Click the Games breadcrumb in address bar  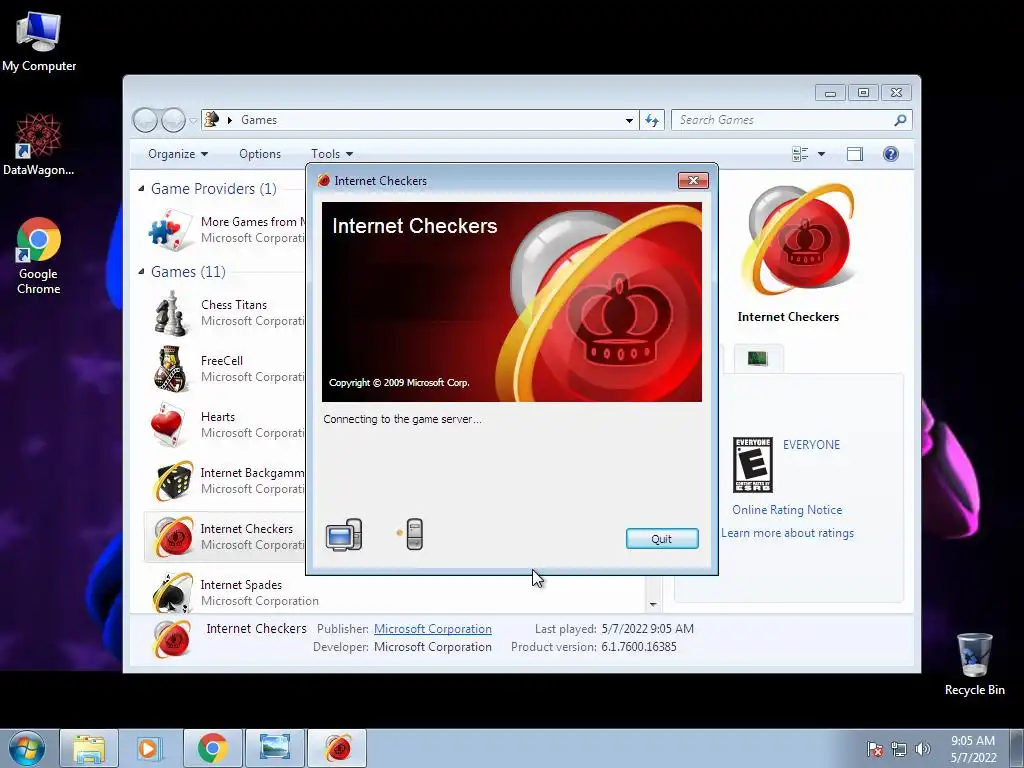(259, 120)
